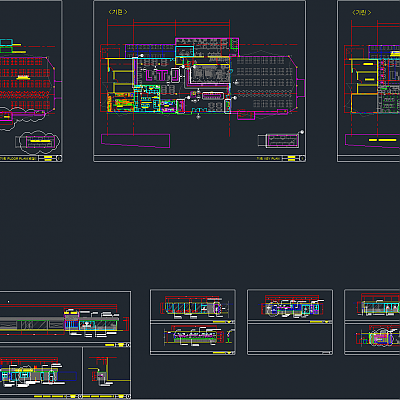Click the red seating rows on the left sheet
This screenshot has width=400, height=400.
pyautogui.click(x=25, y=83)
